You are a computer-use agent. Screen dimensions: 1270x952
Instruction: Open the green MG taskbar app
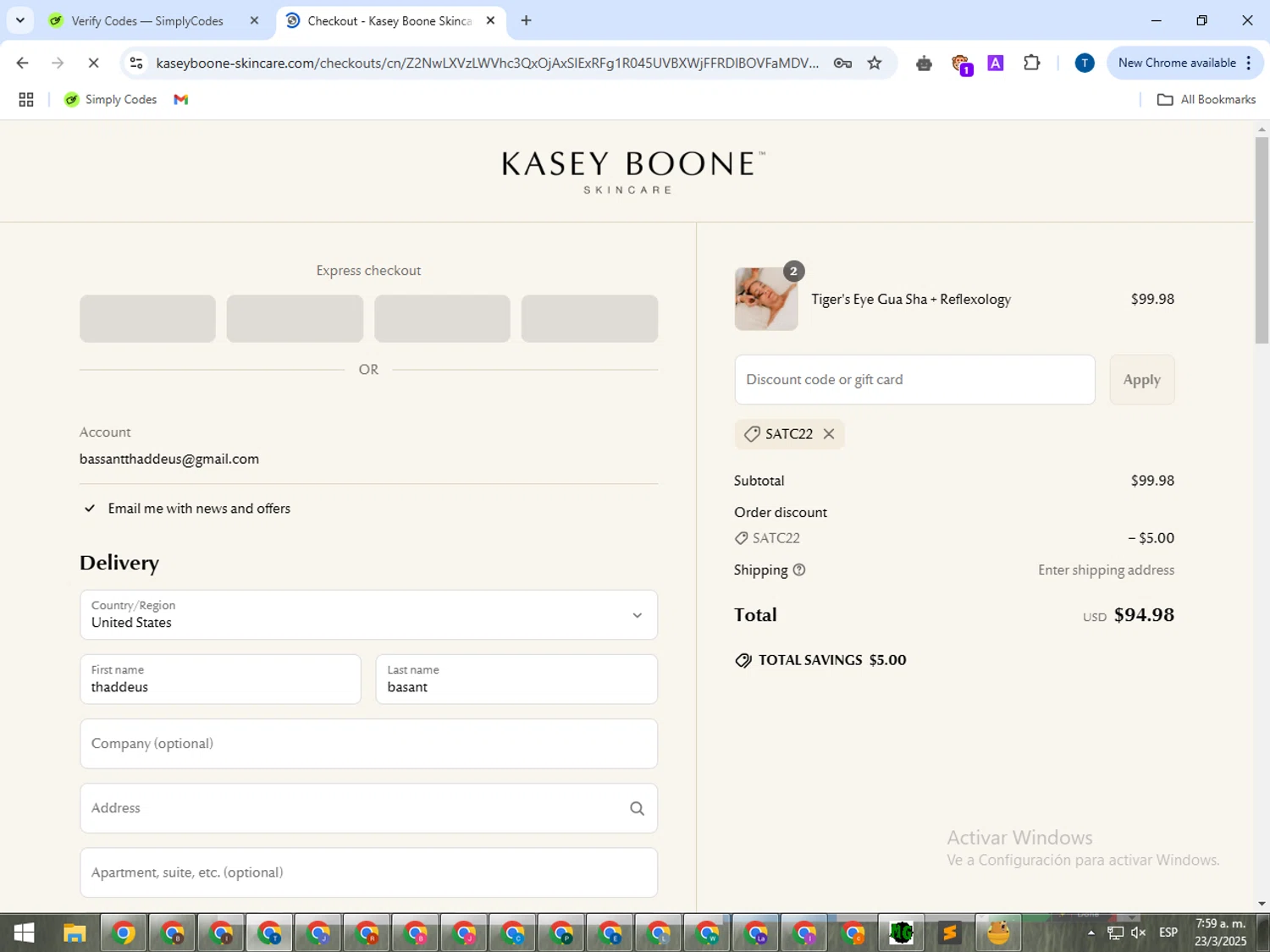coord(902,933)
